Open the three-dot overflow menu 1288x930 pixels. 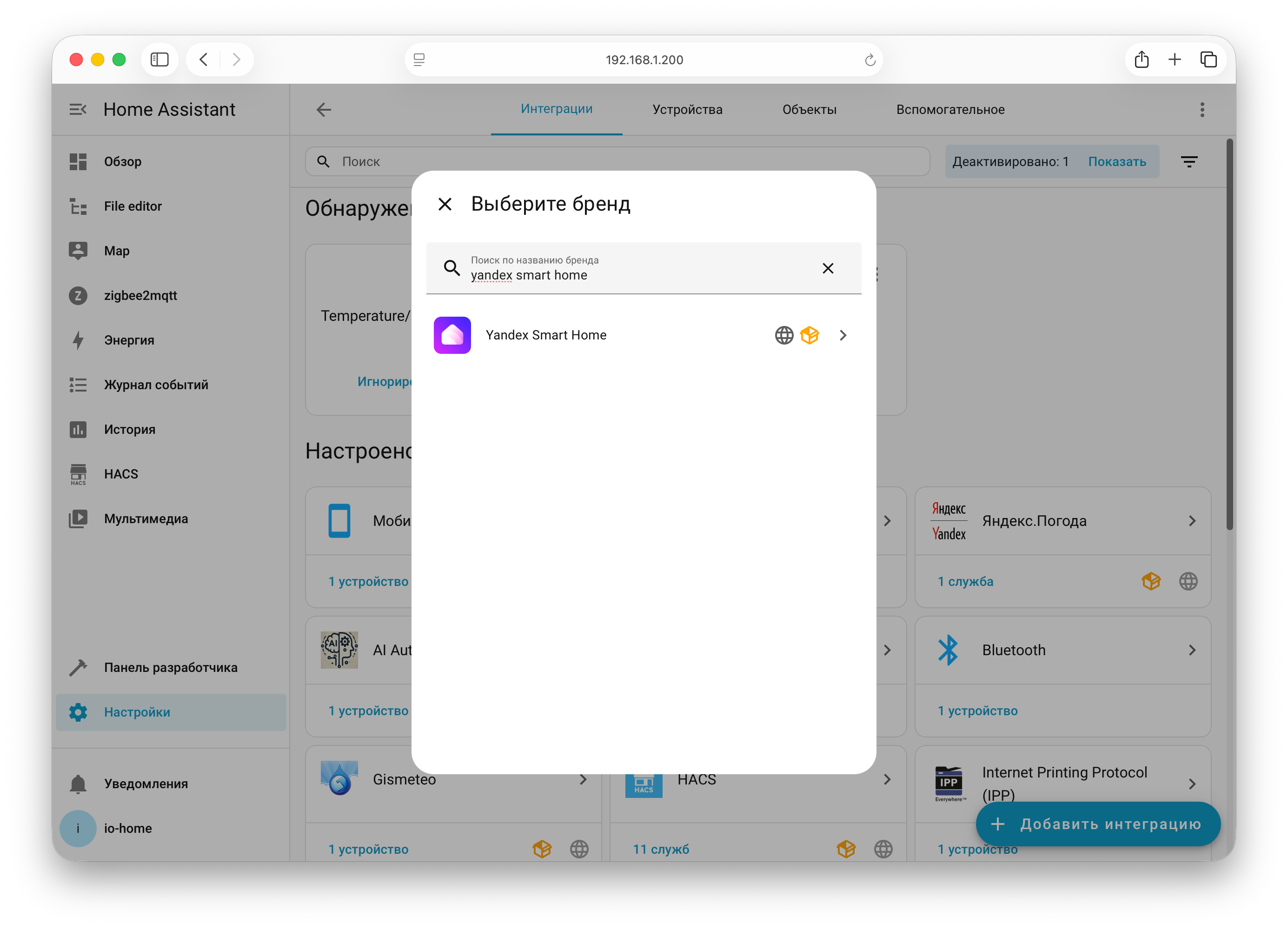coord(1202,109)
